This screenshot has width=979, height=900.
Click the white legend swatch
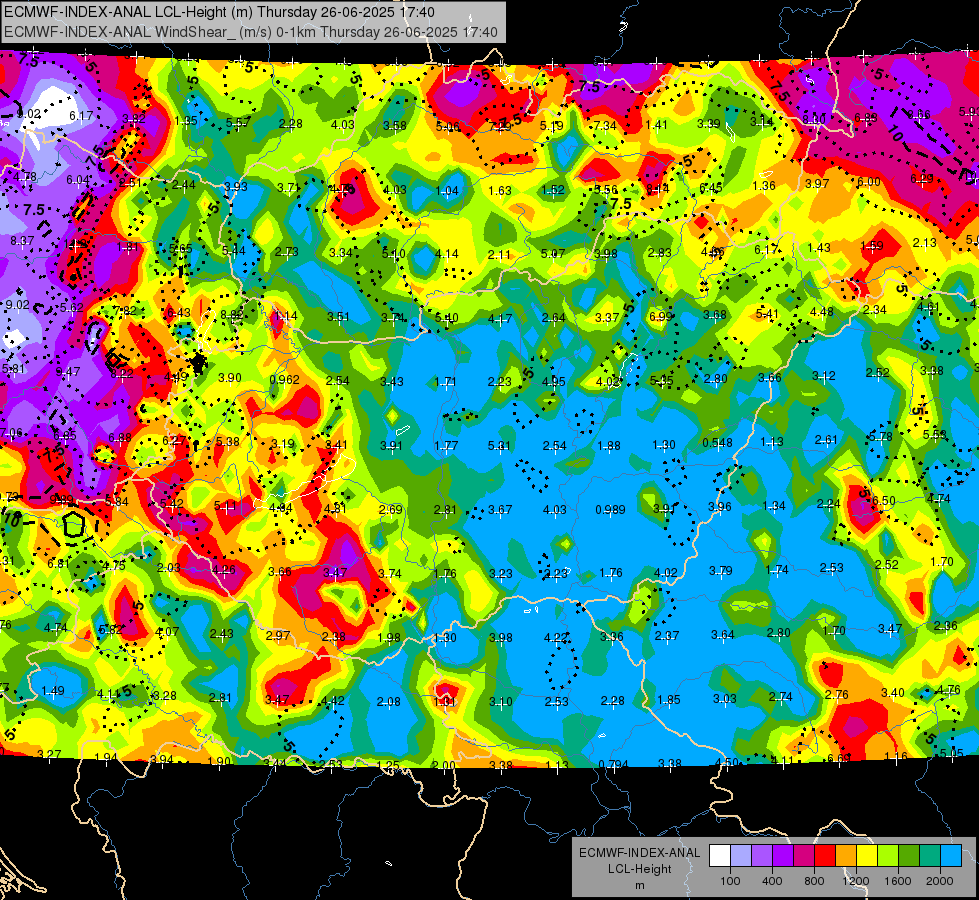click(x=720, y=855)
